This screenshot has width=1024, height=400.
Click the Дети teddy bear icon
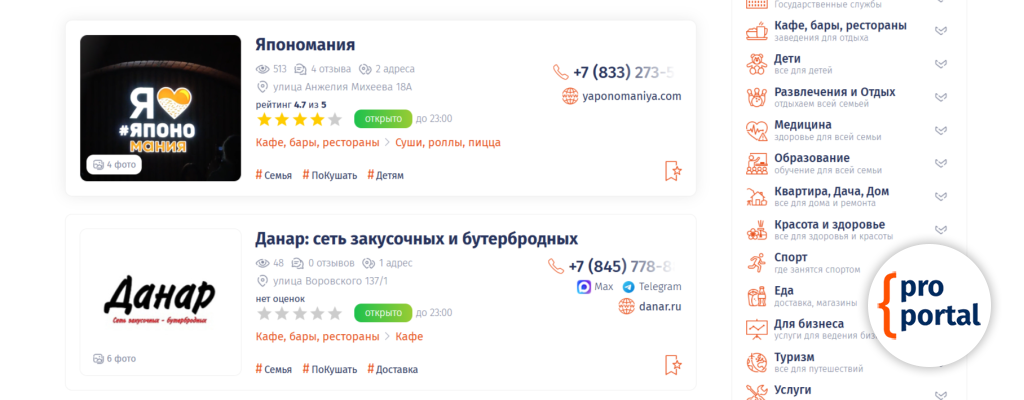(x=757, y=63)
